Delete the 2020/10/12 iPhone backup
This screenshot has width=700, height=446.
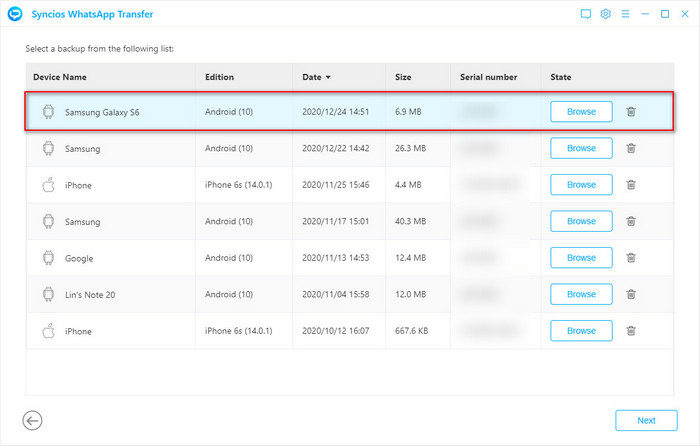point(631,331)
